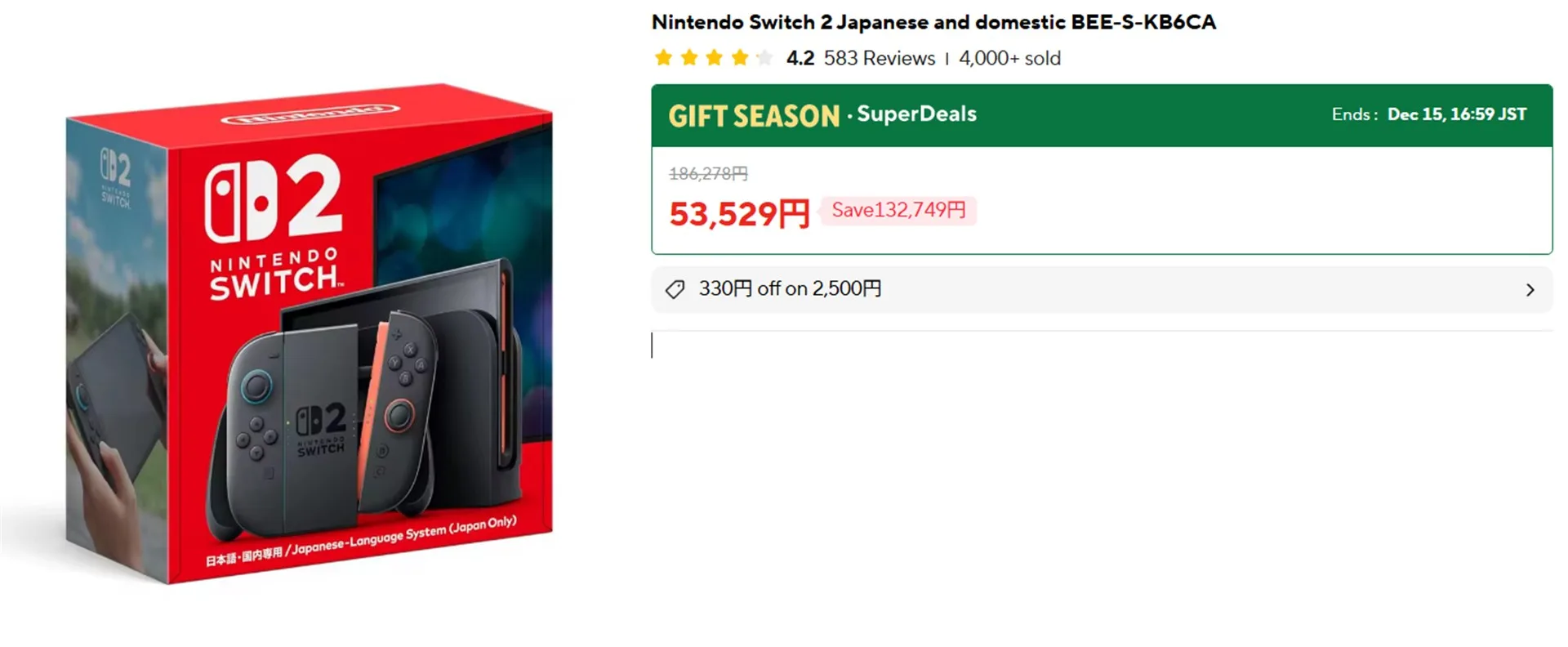Click the red 53,529円 sale price
The image size is (1568, 647).
coord(739,214)
